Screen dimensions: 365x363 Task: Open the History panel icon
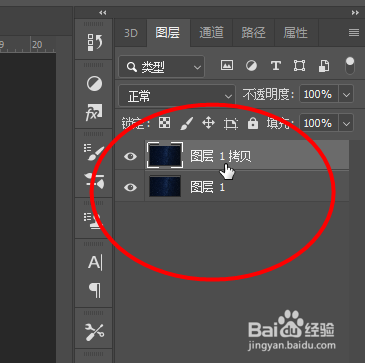[94, 42]
